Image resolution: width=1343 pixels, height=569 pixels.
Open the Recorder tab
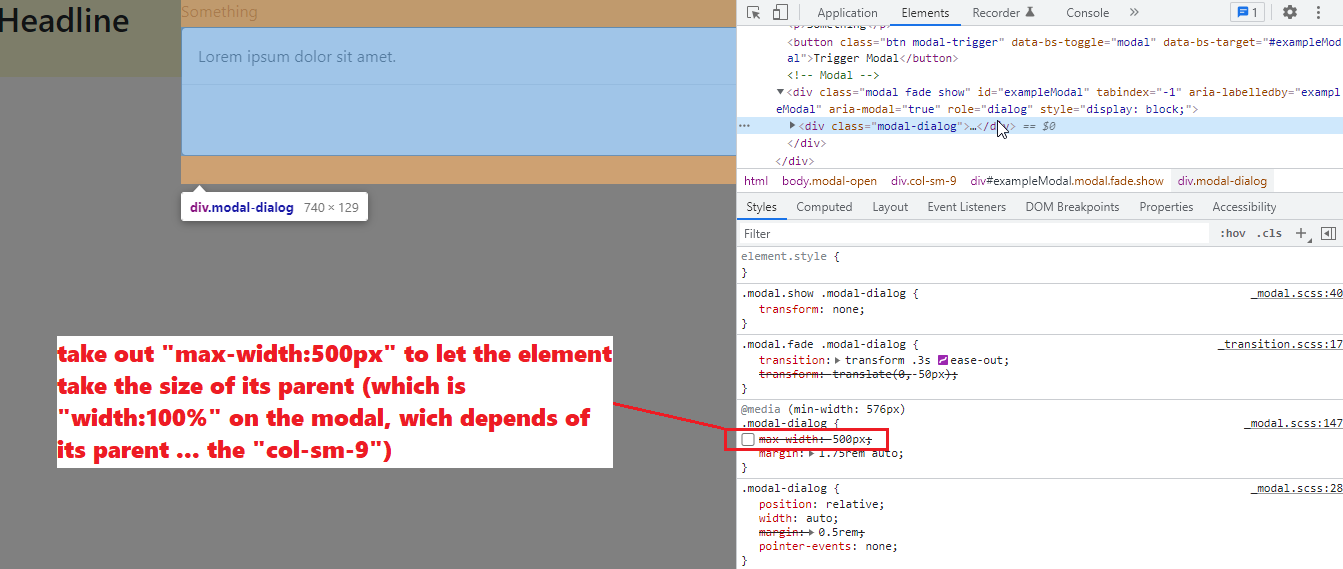point(1004,13)
